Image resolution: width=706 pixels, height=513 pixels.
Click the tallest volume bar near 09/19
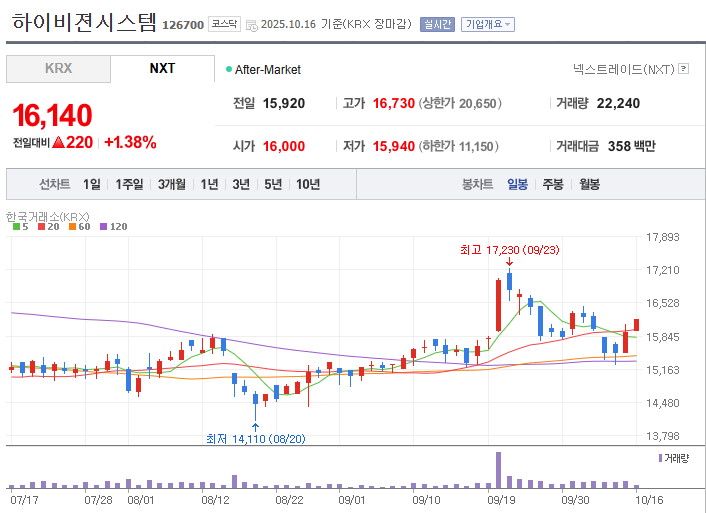[497, 468]
